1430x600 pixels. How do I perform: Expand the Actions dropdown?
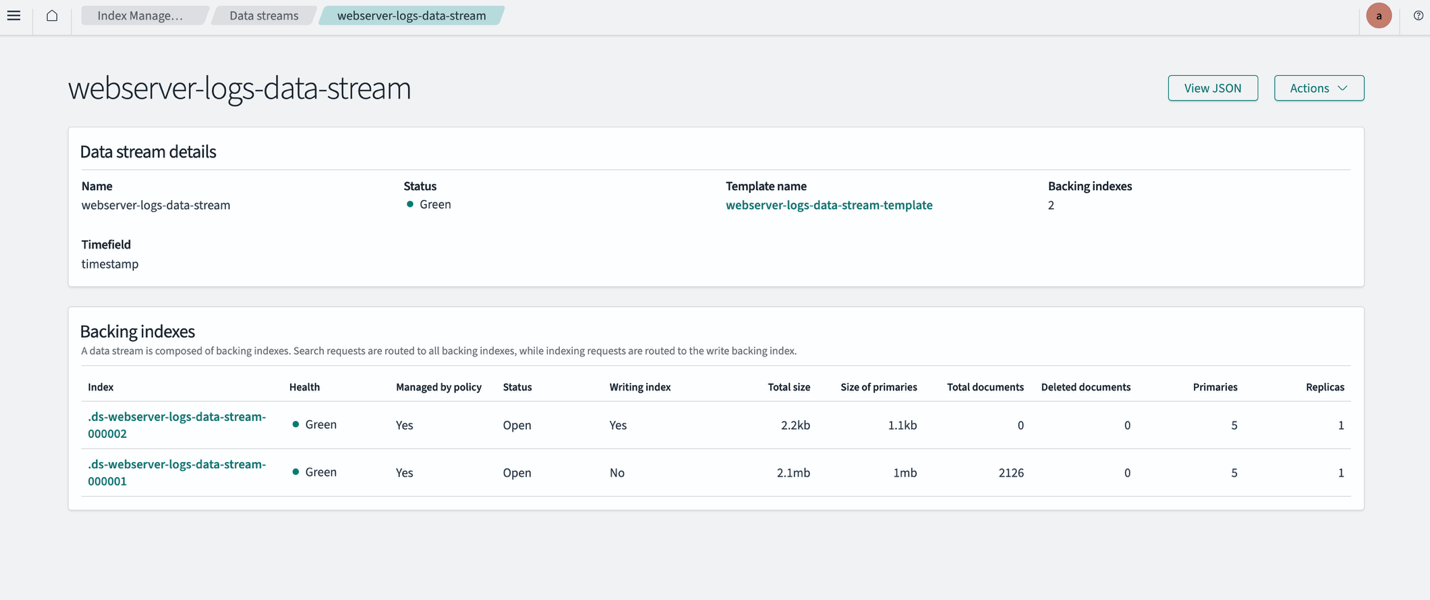pos(1319,88)
